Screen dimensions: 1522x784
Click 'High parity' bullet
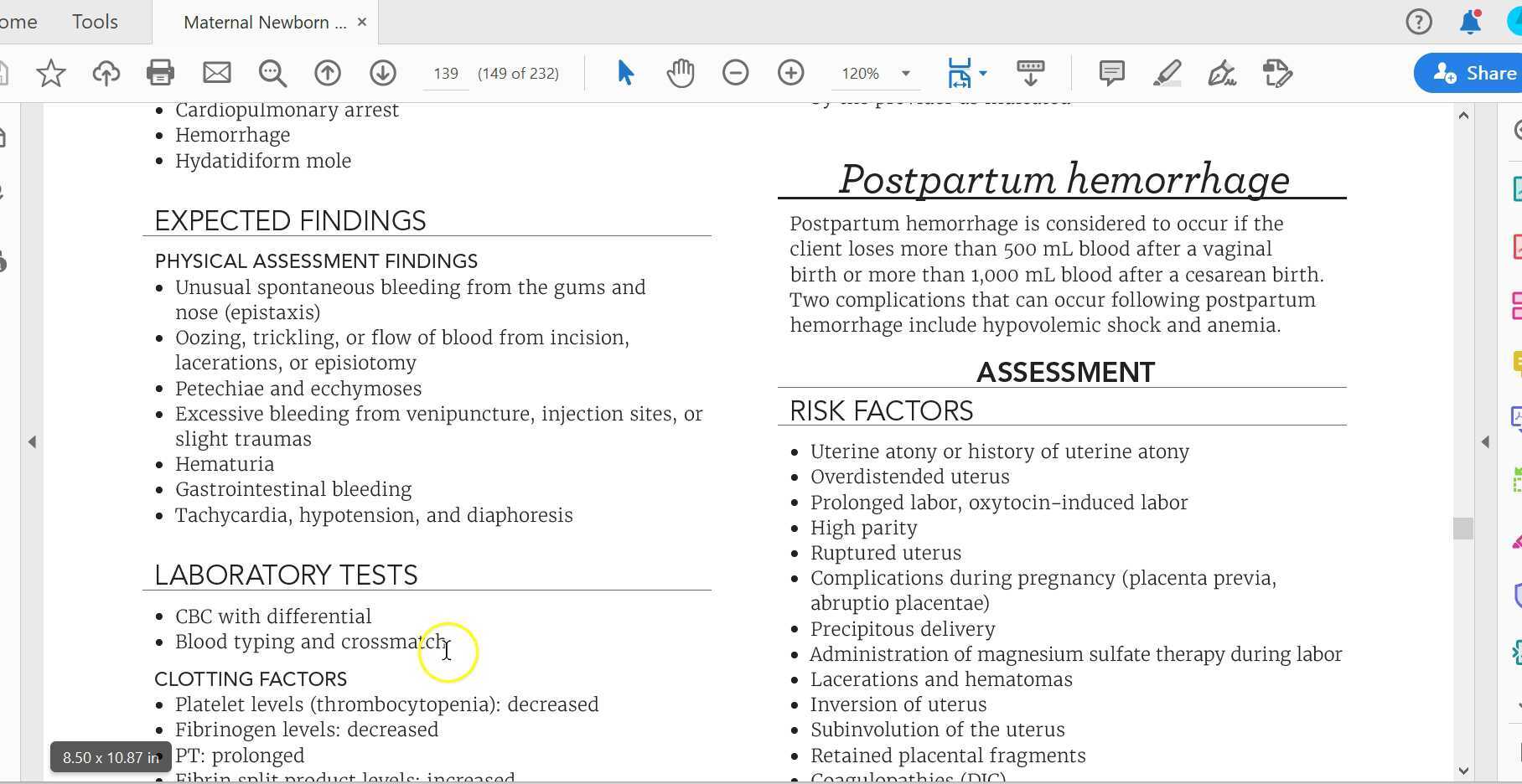click(864, 528)
